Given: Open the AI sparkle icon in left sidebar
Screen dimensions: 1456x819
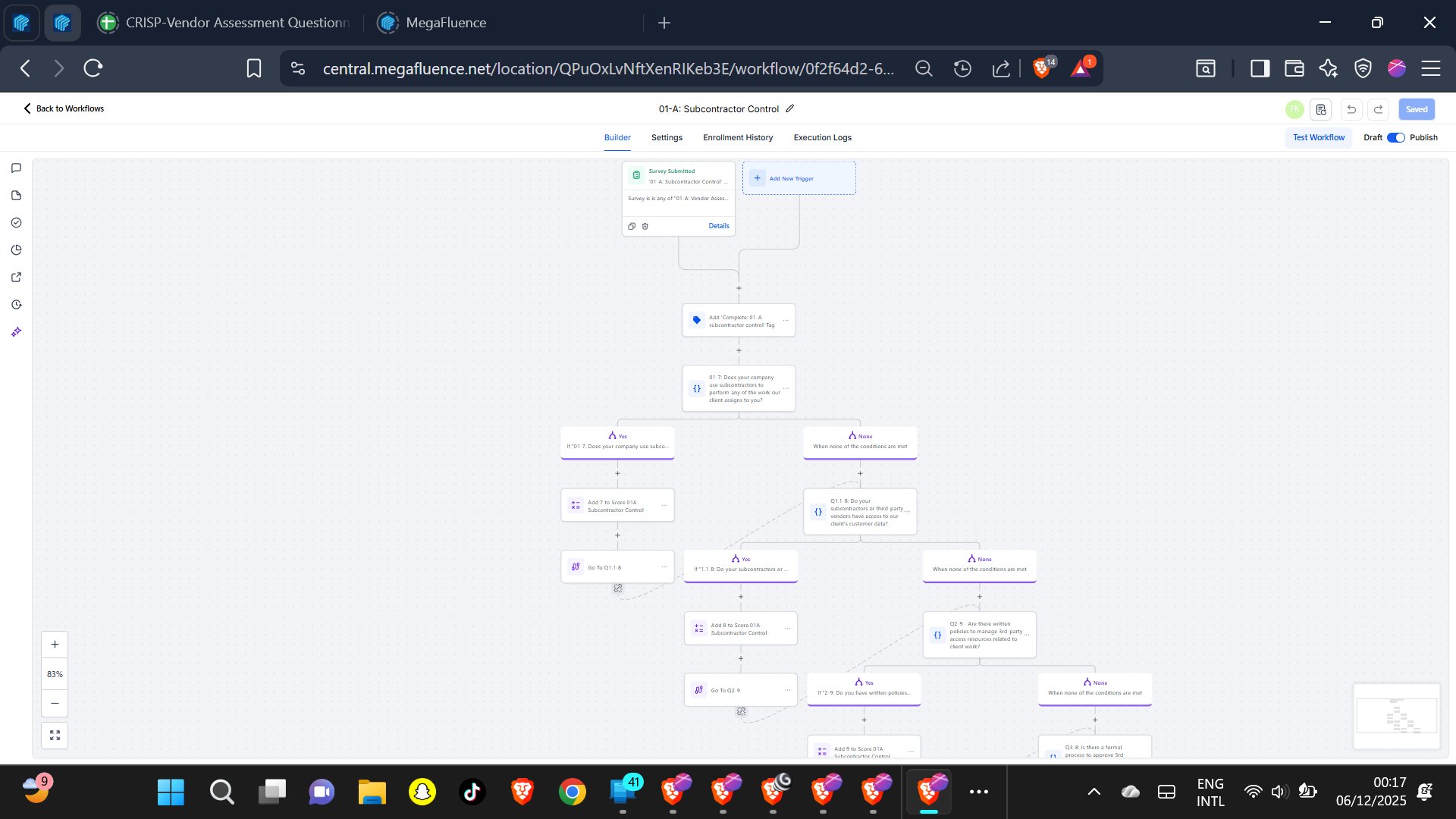Looking at the screenshot, I should 16,332.
